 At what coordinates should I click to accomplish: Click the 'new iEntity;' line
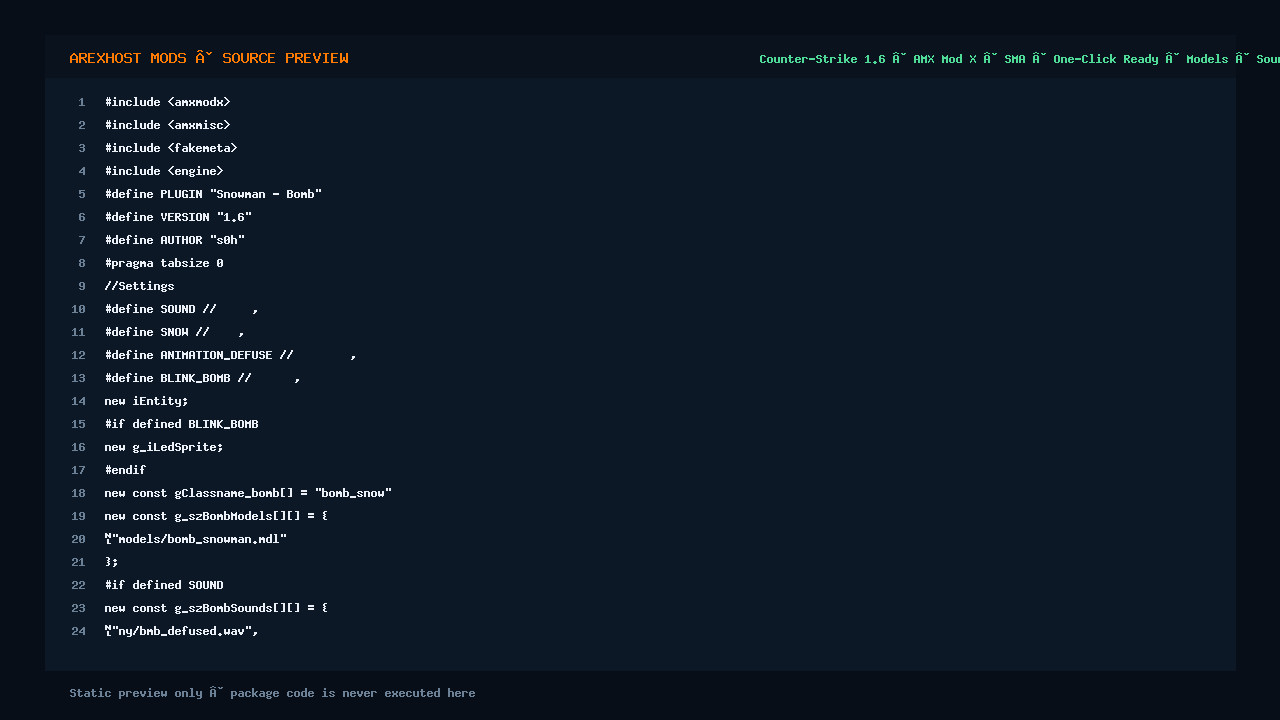tap(146, 401)
